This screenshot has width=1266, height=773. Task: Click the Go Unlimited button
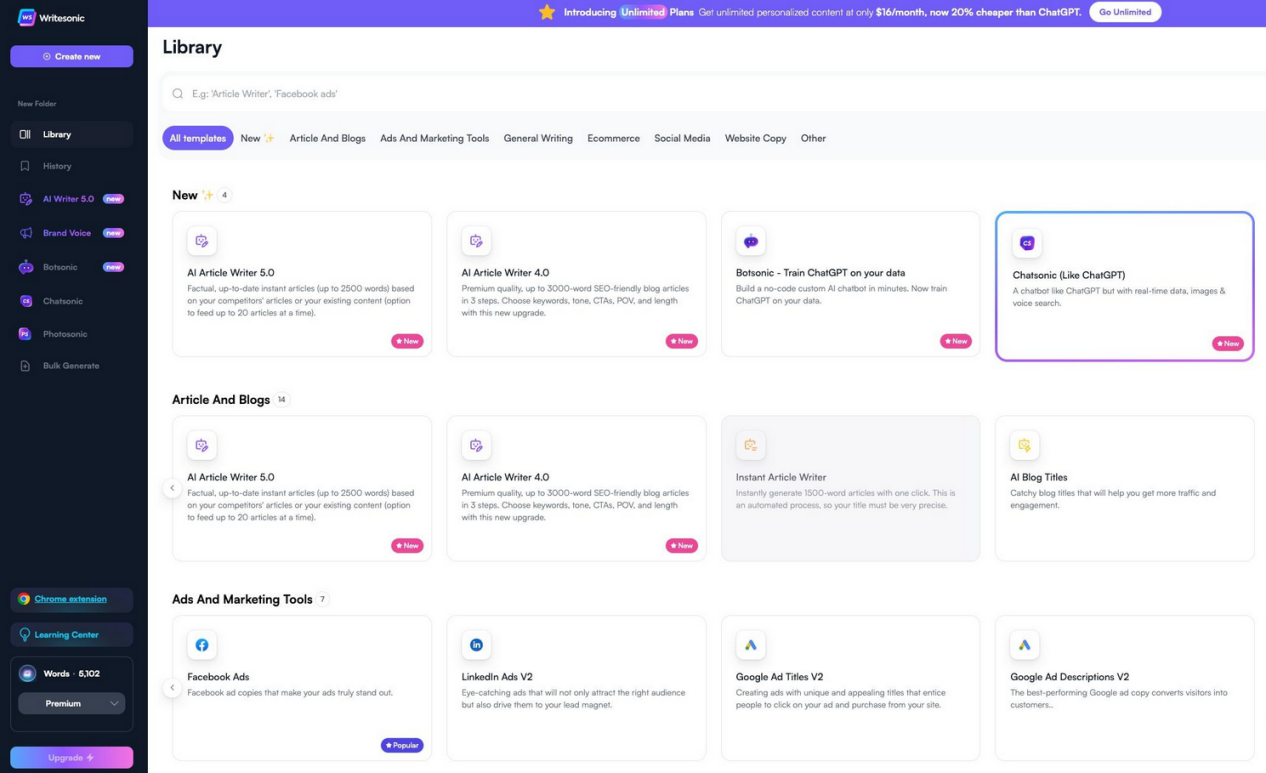(1125, 12)
